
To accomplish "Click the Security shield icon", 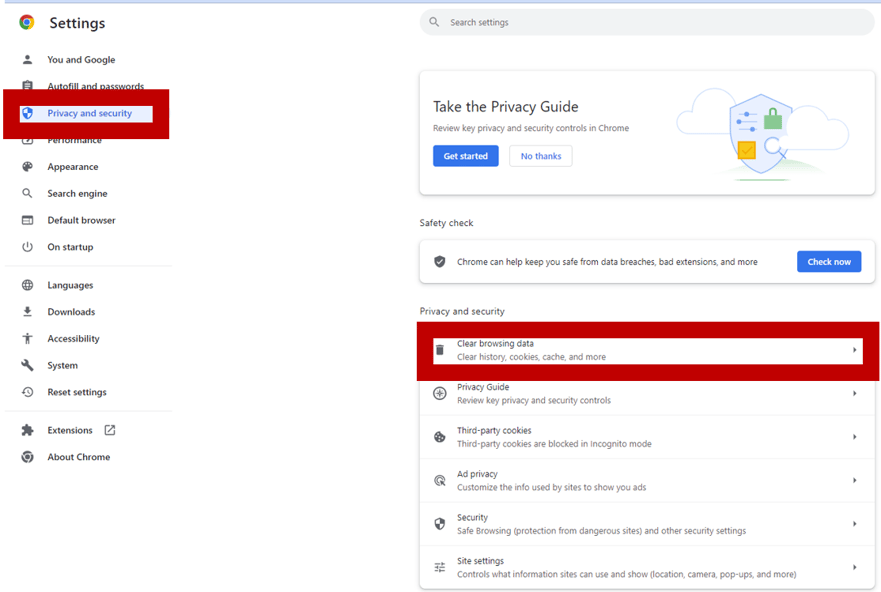I will click(x=439, y=523).
